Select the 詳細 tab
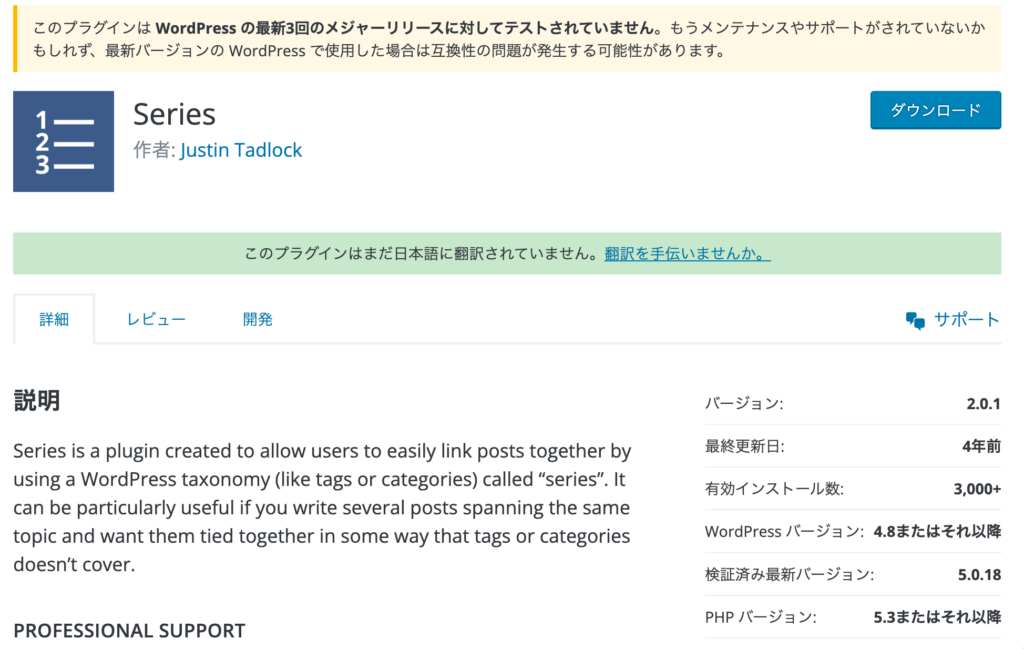The image size is (1024, 649). point(54,319)
